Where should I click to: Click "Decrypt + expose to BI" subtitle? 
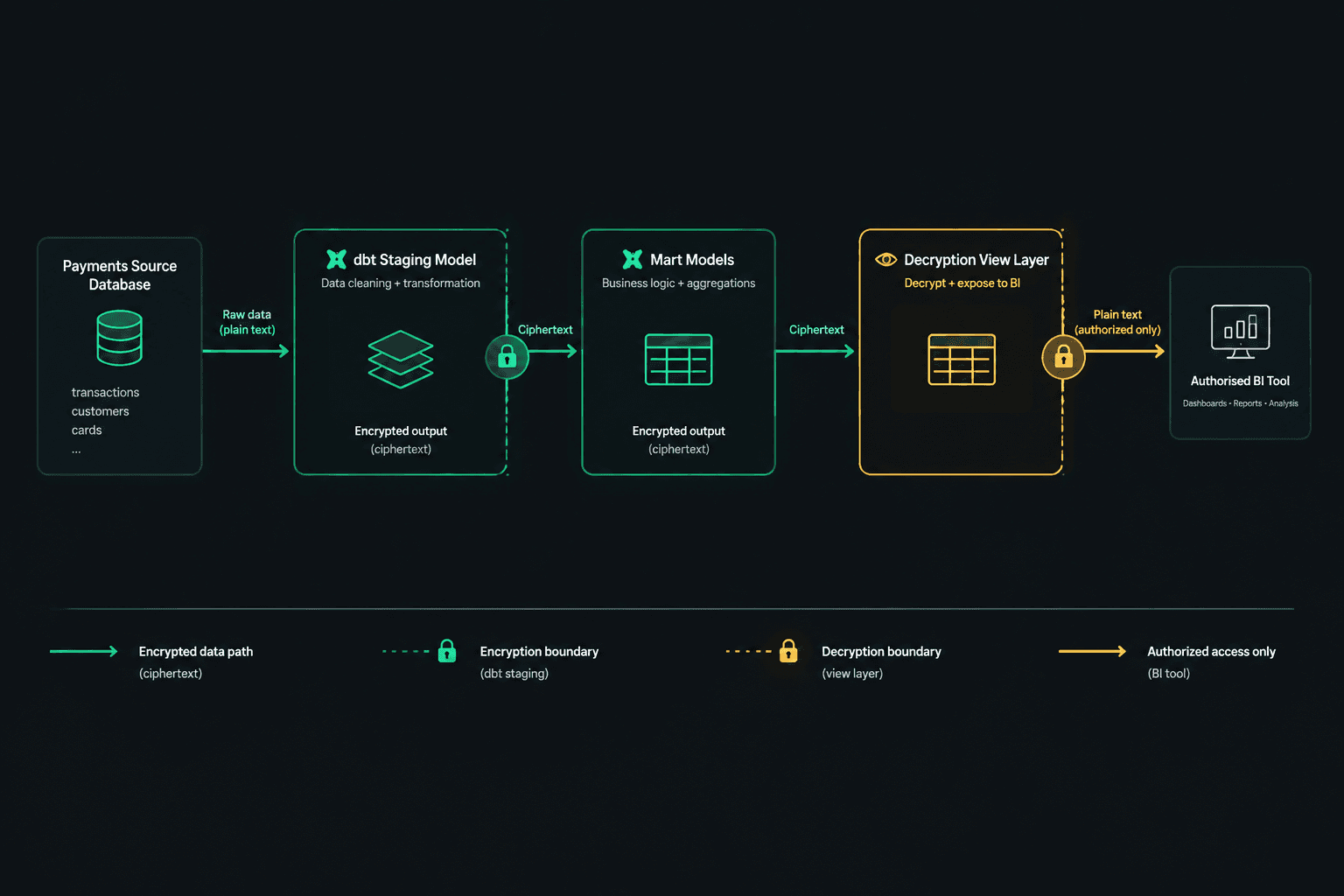tap(962, 283)
